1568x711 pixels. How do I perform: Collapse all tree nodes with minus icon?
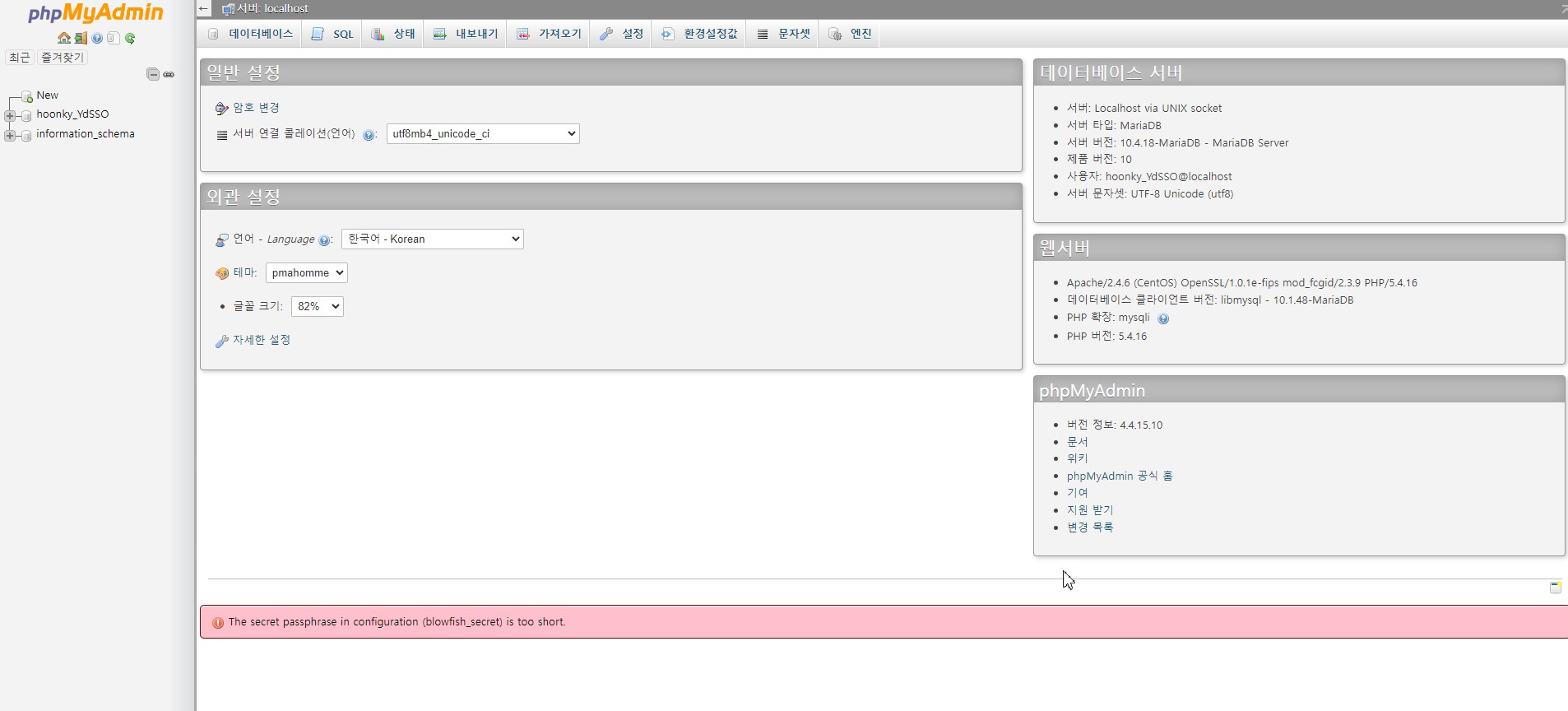(153, 74)
